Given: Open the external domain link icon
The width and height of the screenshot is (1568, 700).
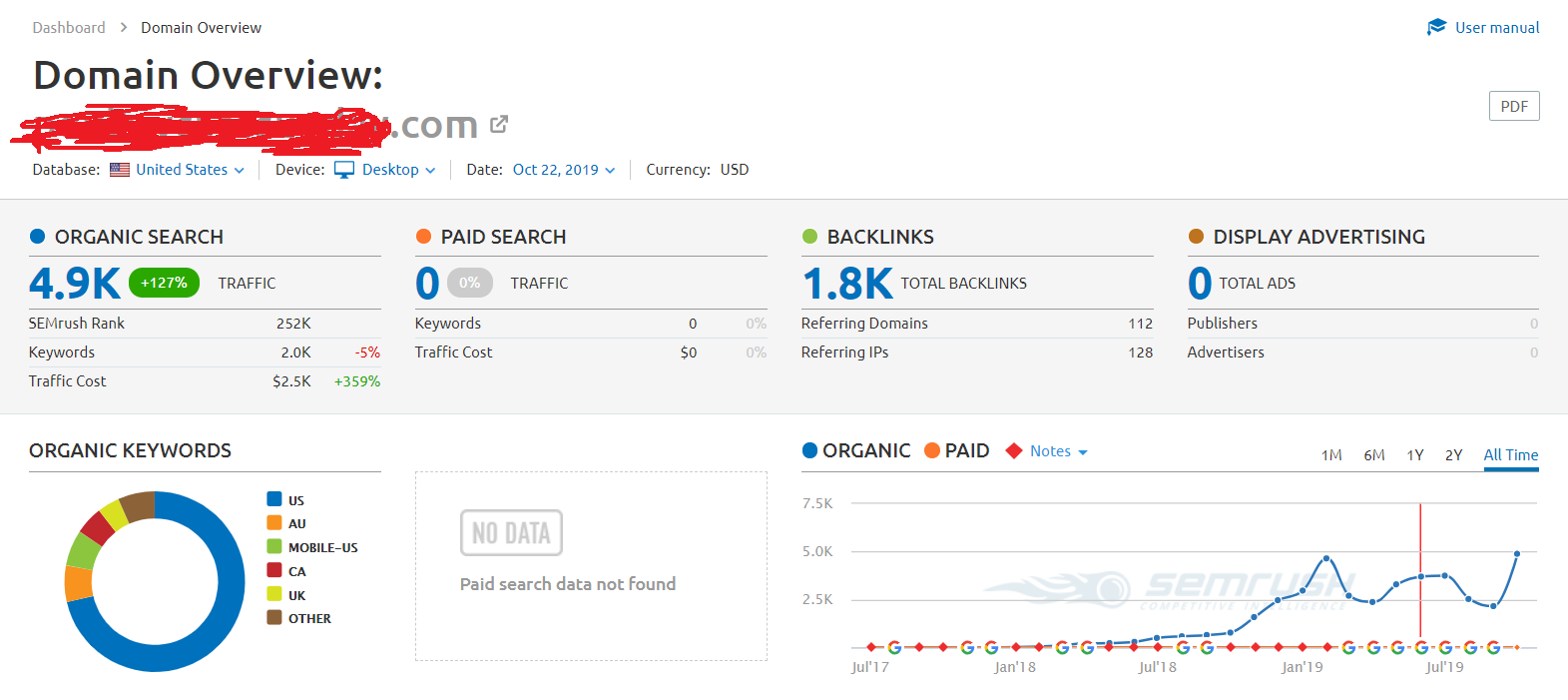Looking at the screenshot, I should click(x=499, y=125).
